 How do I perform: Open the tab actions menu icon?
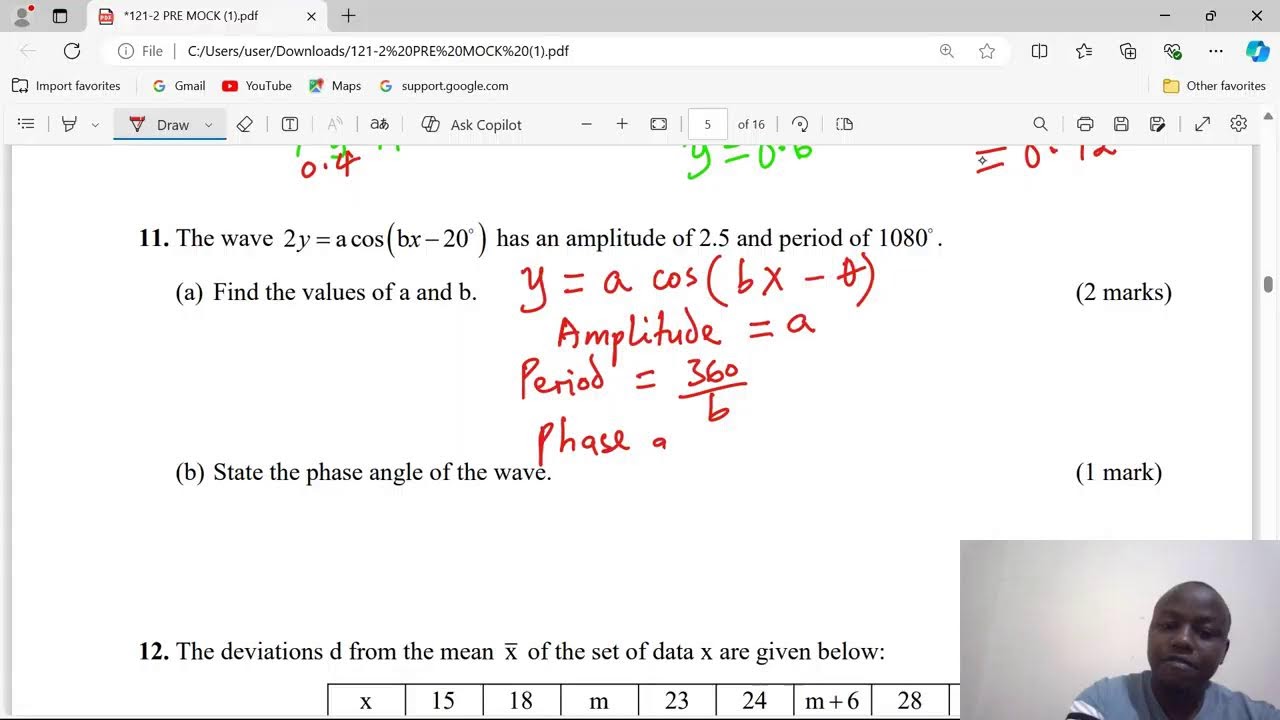coord(60,16)
